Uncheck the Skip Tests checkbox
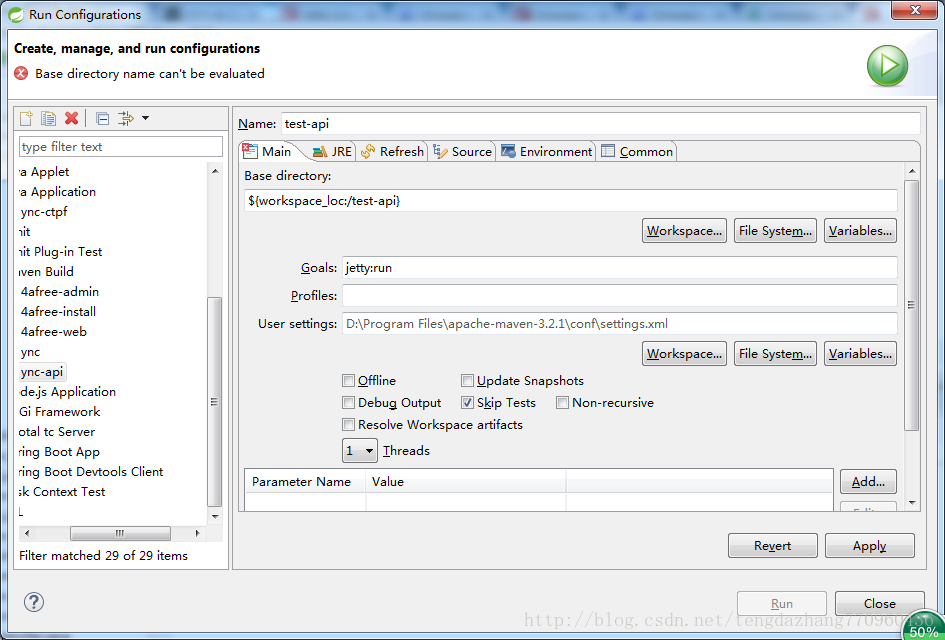This screenshot has height=640, width=945. point(467,403)
